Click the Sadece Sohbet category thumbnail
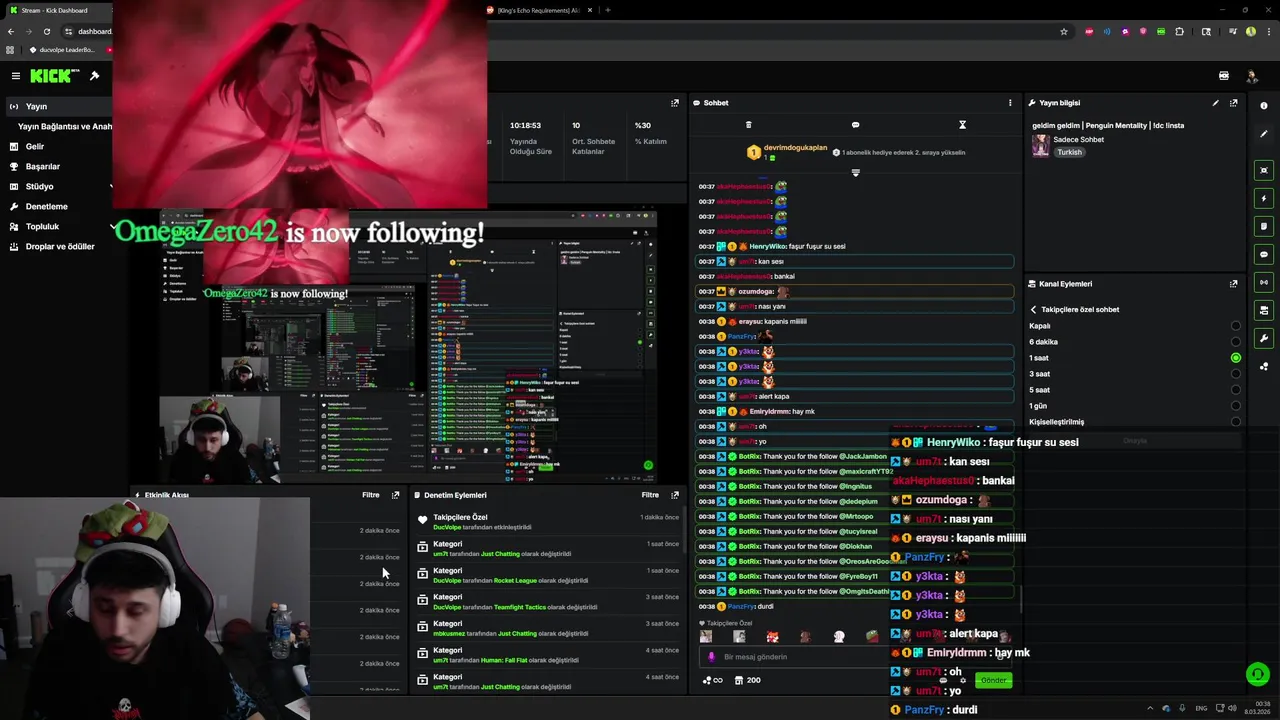 (1041, 146)
